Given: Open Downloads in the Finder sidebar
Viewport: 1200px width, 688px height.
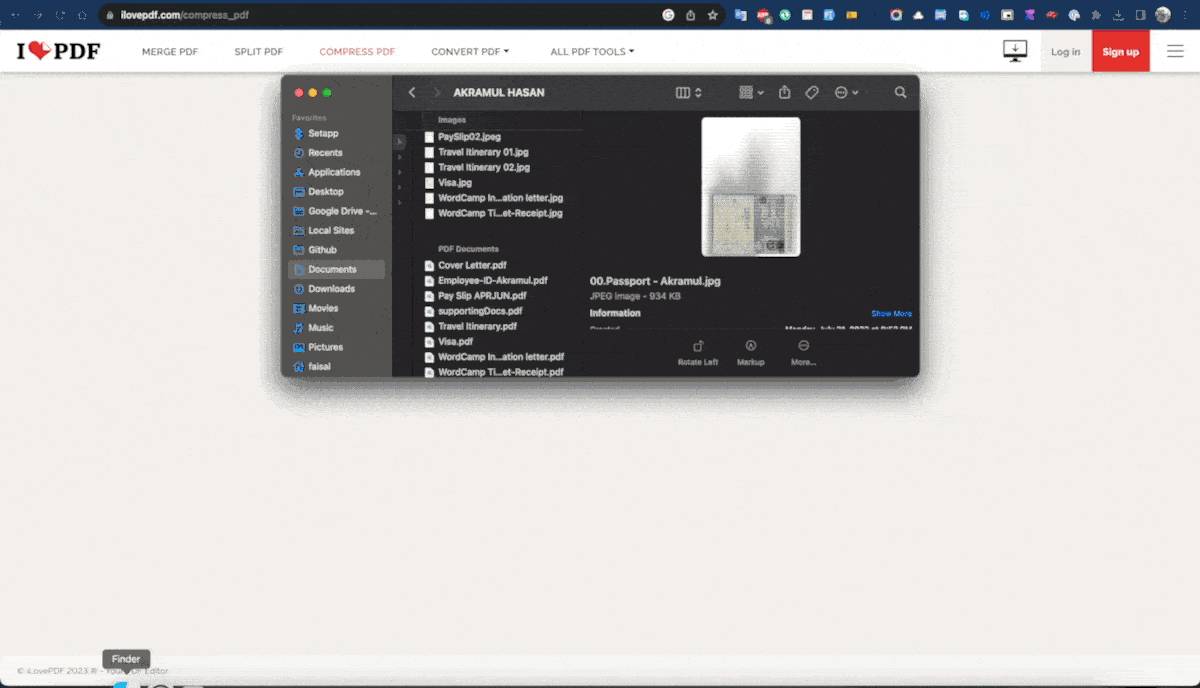Looking at the screenshot, I should click(336, 289).
